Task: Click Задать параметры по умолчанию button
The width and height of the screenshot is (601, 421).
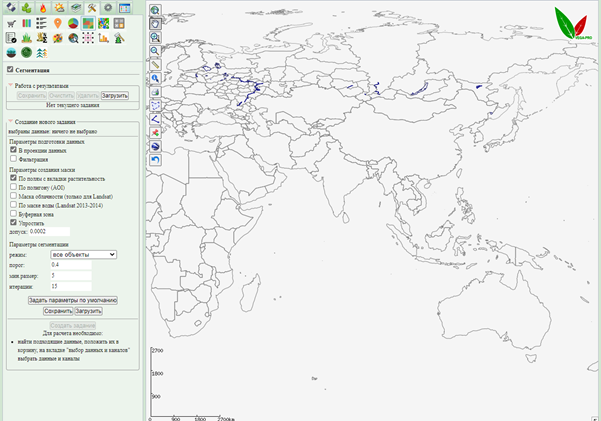Action: [x=73, y=299]
